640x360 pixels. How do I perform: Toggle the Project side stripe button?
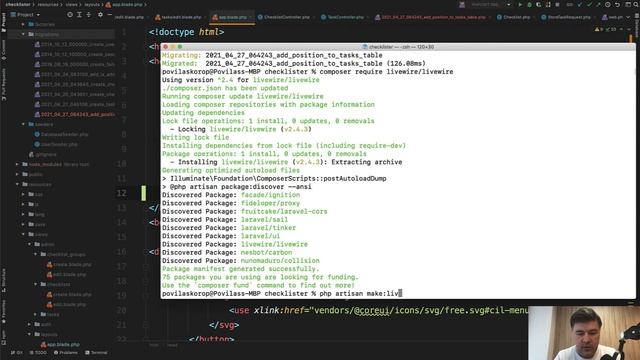pos(4,23)
